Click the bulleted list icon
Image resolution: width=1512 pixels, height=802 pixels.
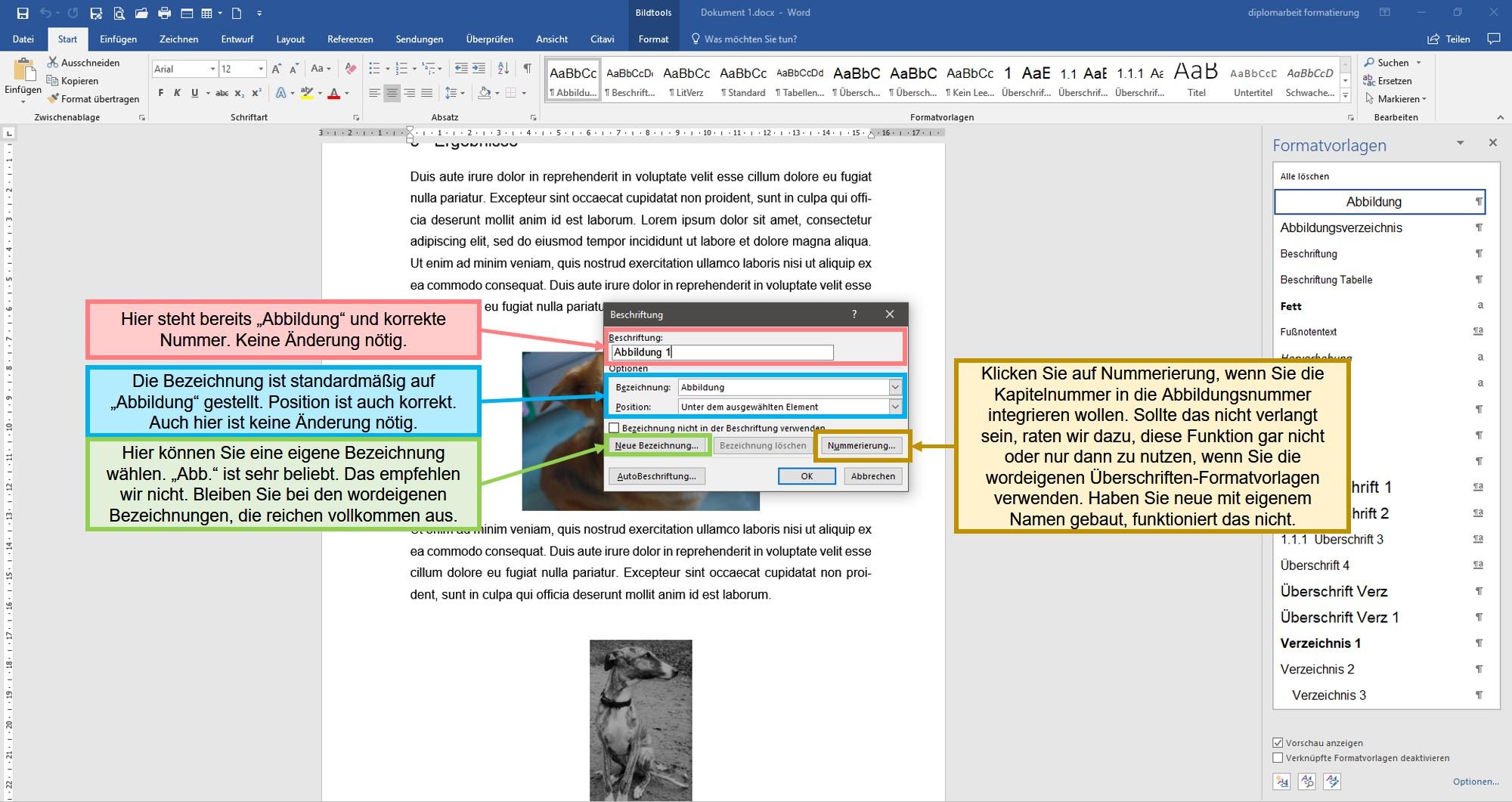click(x=374, y=69)
